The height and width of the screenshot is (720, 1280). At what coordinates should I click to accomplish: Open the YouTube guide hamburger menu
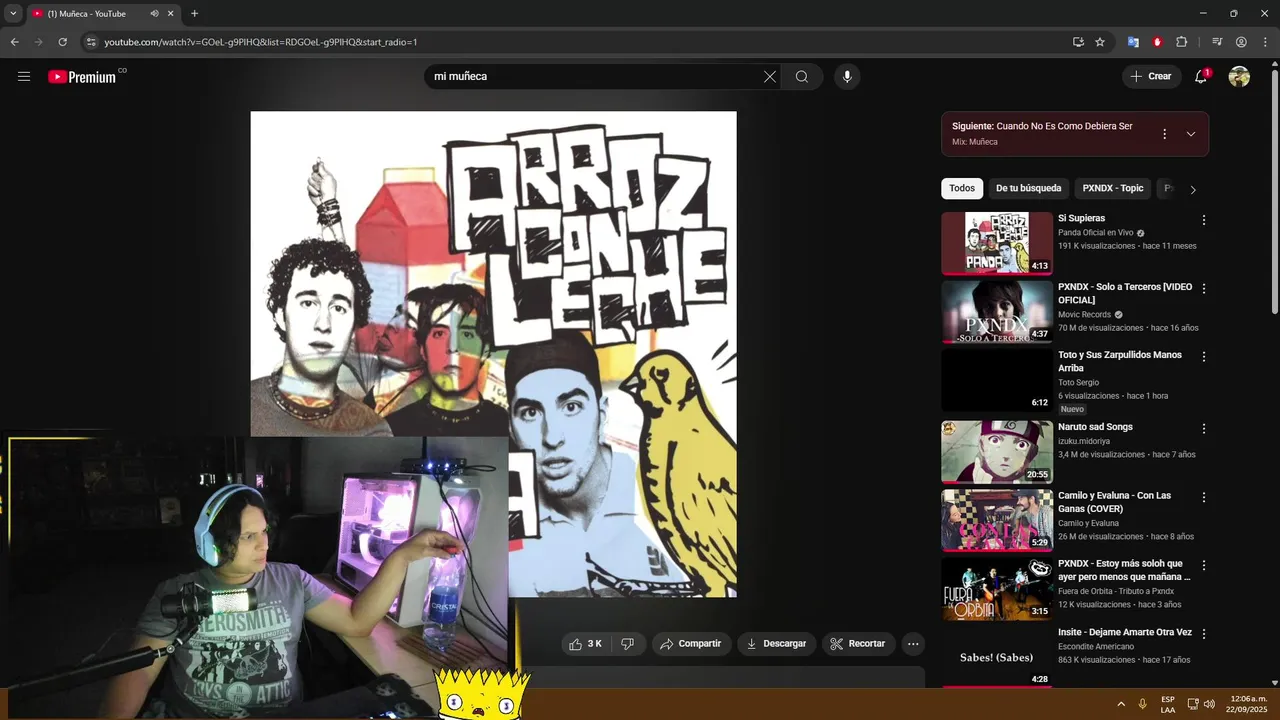(x=24, y=76)
